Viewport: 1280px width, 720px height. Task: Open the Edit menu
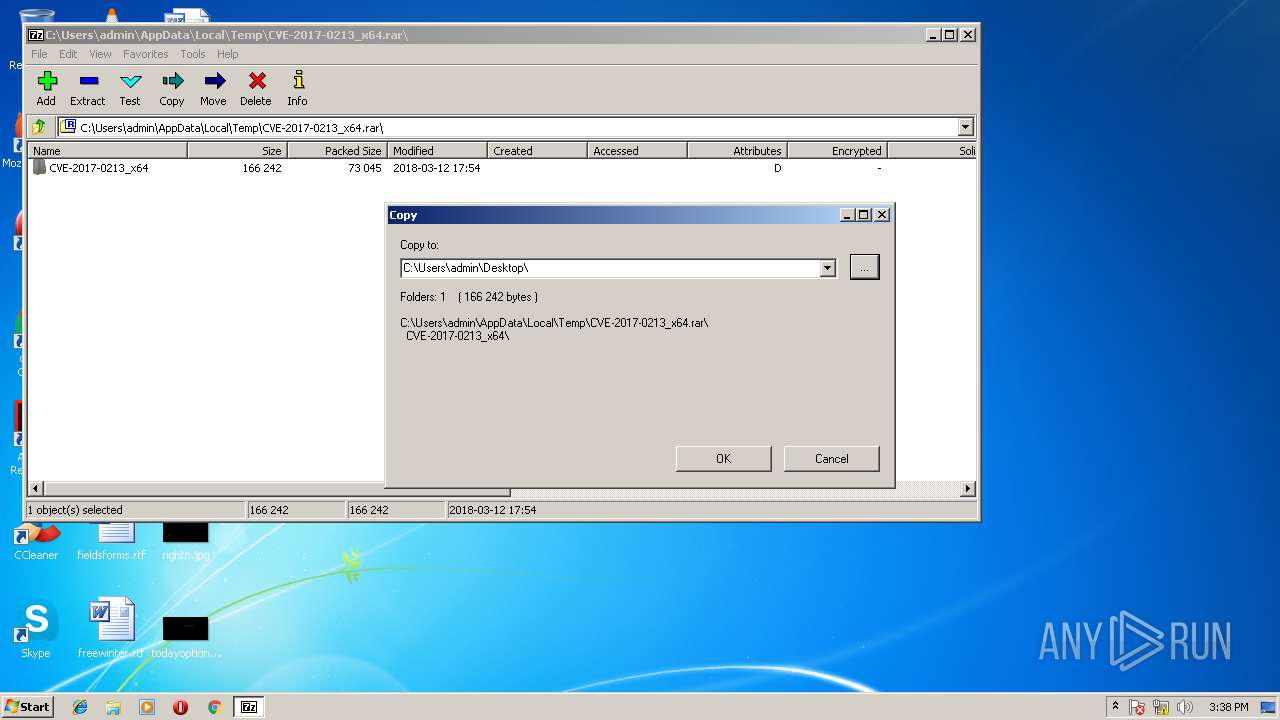point(68,54)
